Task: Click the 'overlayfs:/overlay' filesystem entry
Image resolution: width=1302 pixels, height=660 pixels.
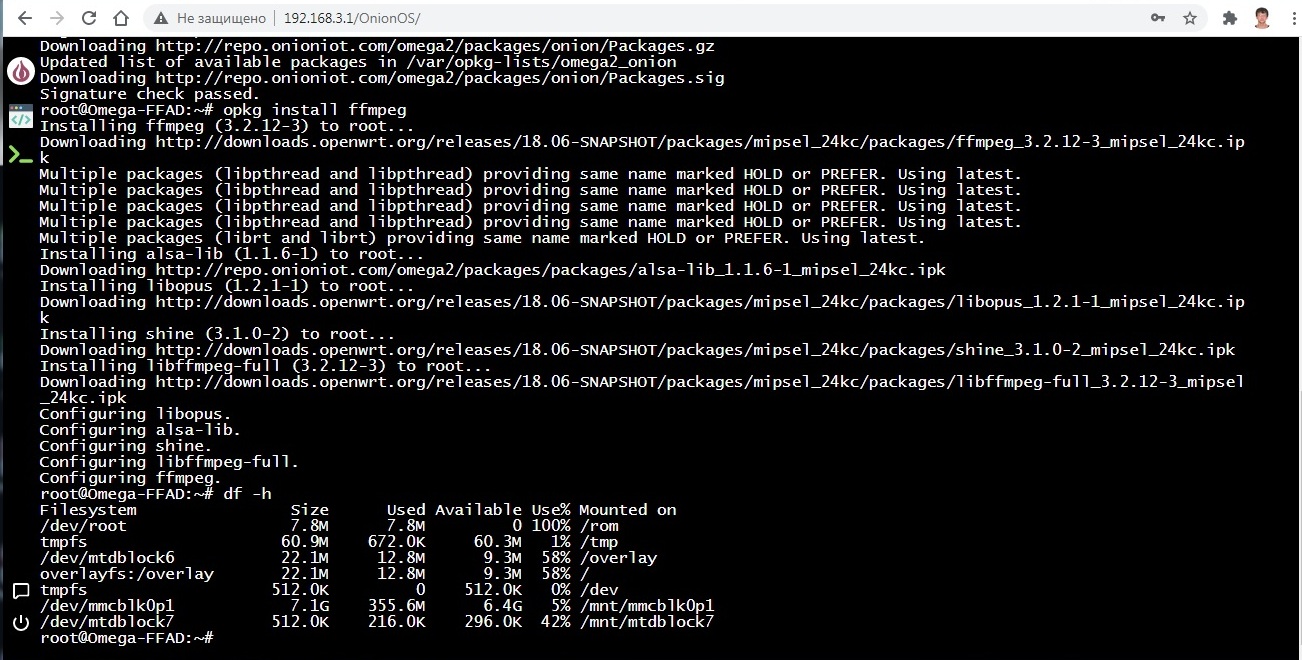Action: [x=127, y=574]
